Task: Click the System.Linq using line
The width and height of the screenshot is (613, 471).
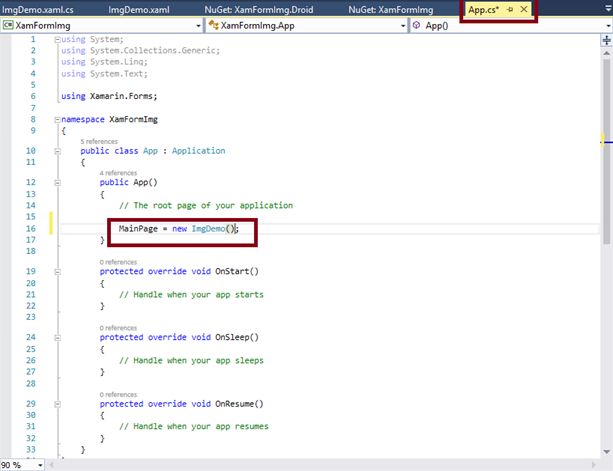Action: [x=104, y=62]
